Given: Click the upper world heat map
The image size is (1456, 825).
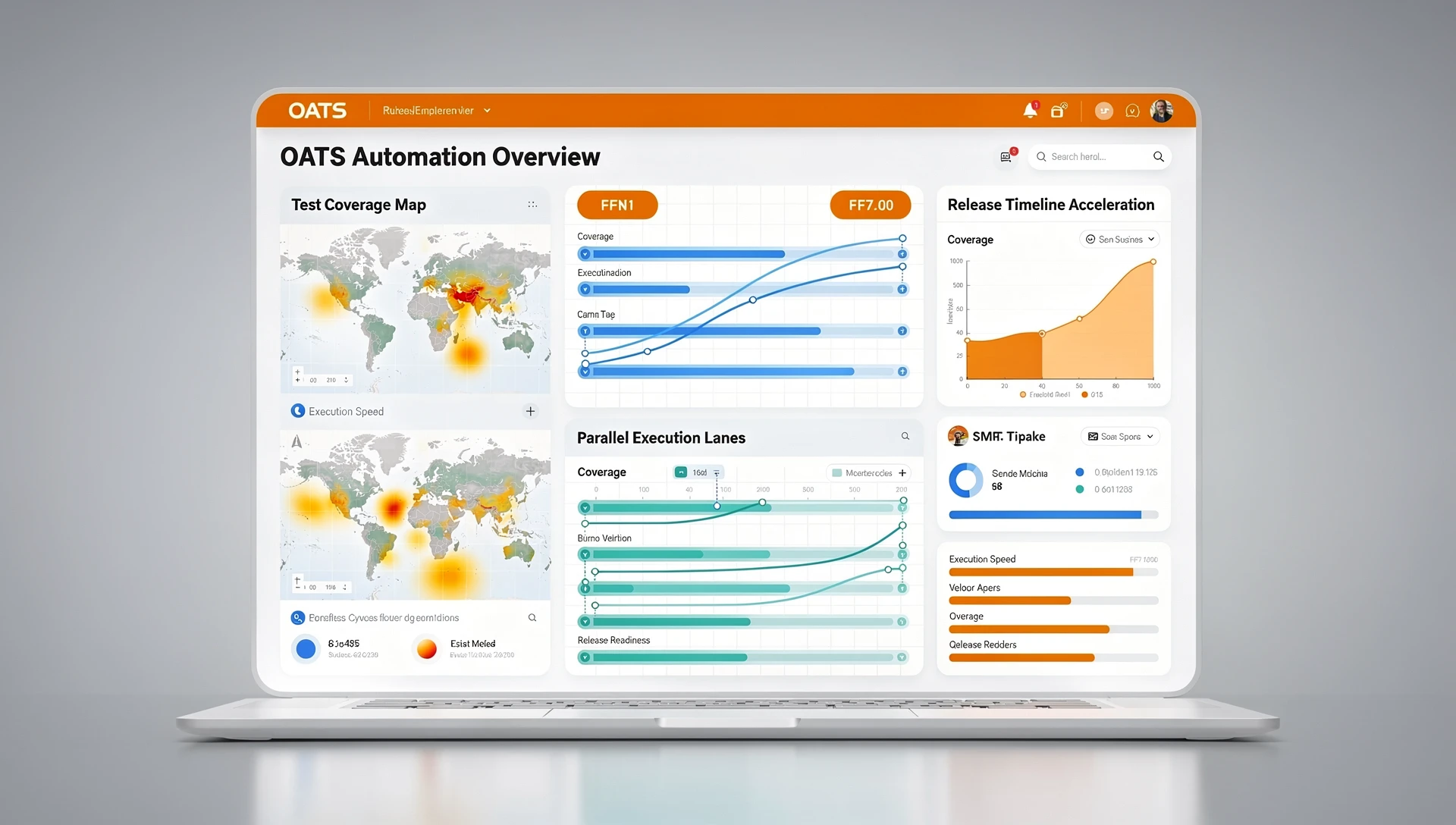Looking at the screenshot, I should (x=416, y=309).
